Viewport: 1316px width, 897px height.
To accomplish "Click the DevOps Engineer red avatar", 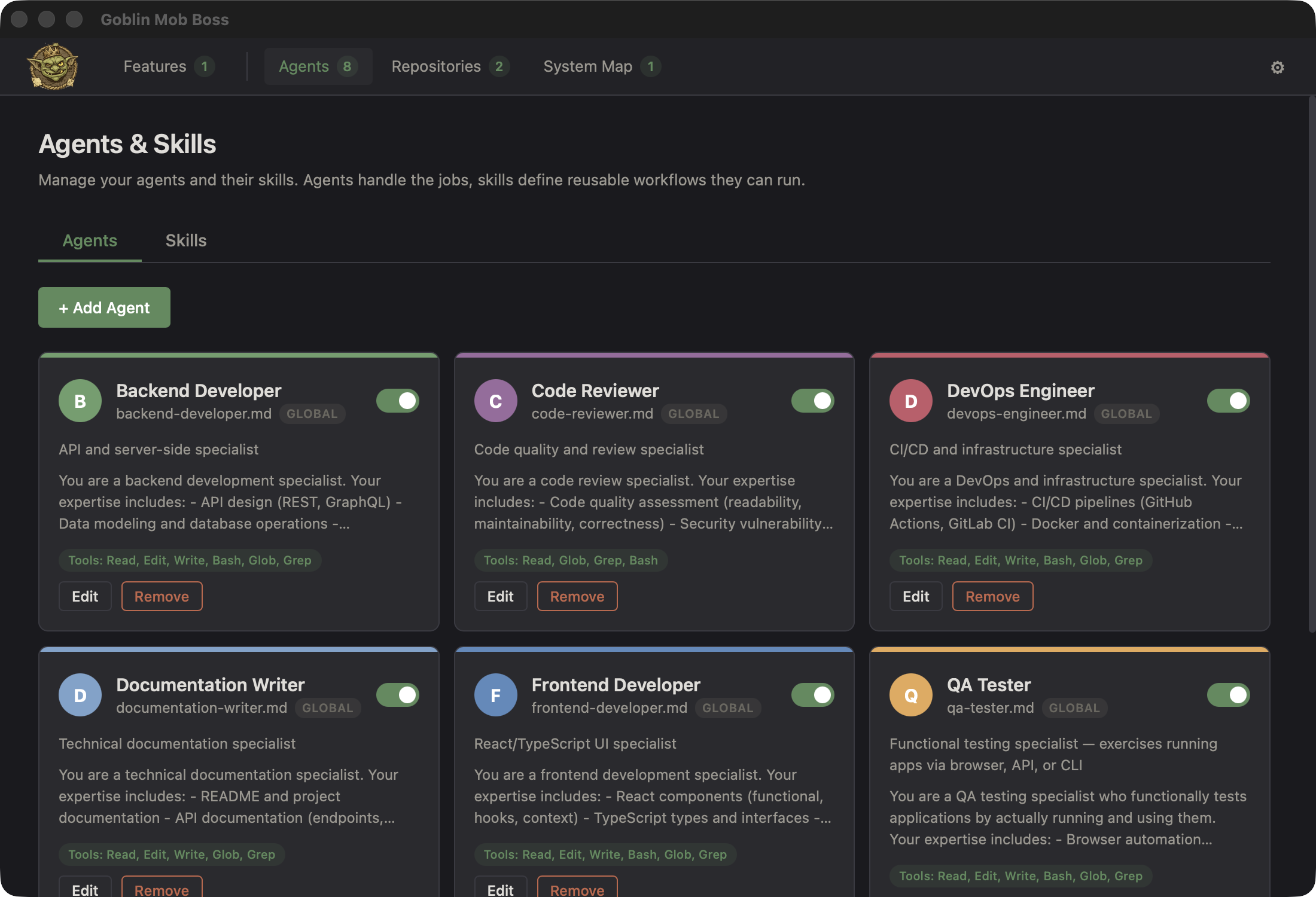I will (910, 401).
